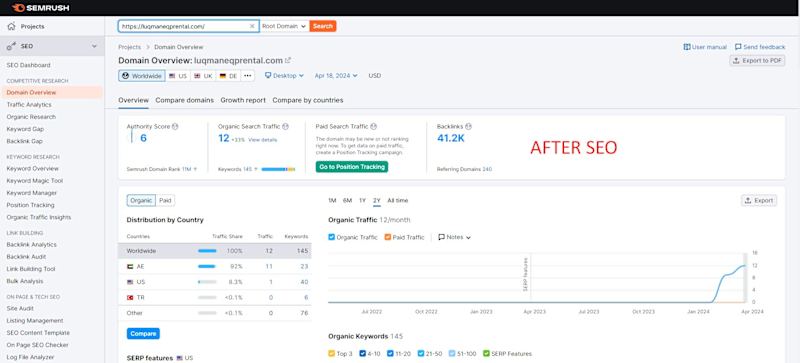Open the Apr 18, 2024 date dropdown
Image resolution: width=800 pixels, height=363 pixels.
pos(336,76)
